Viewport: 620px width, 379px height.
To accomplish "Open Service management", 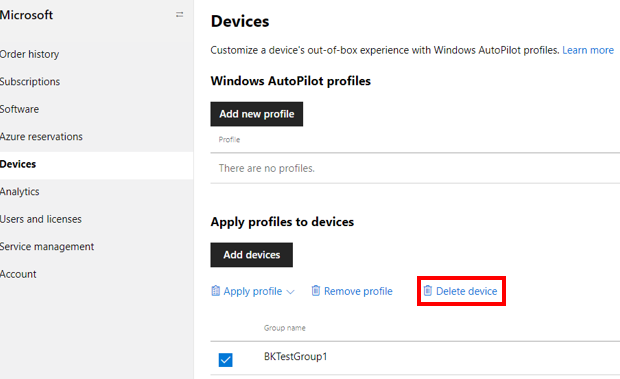I will coord(47,246).
